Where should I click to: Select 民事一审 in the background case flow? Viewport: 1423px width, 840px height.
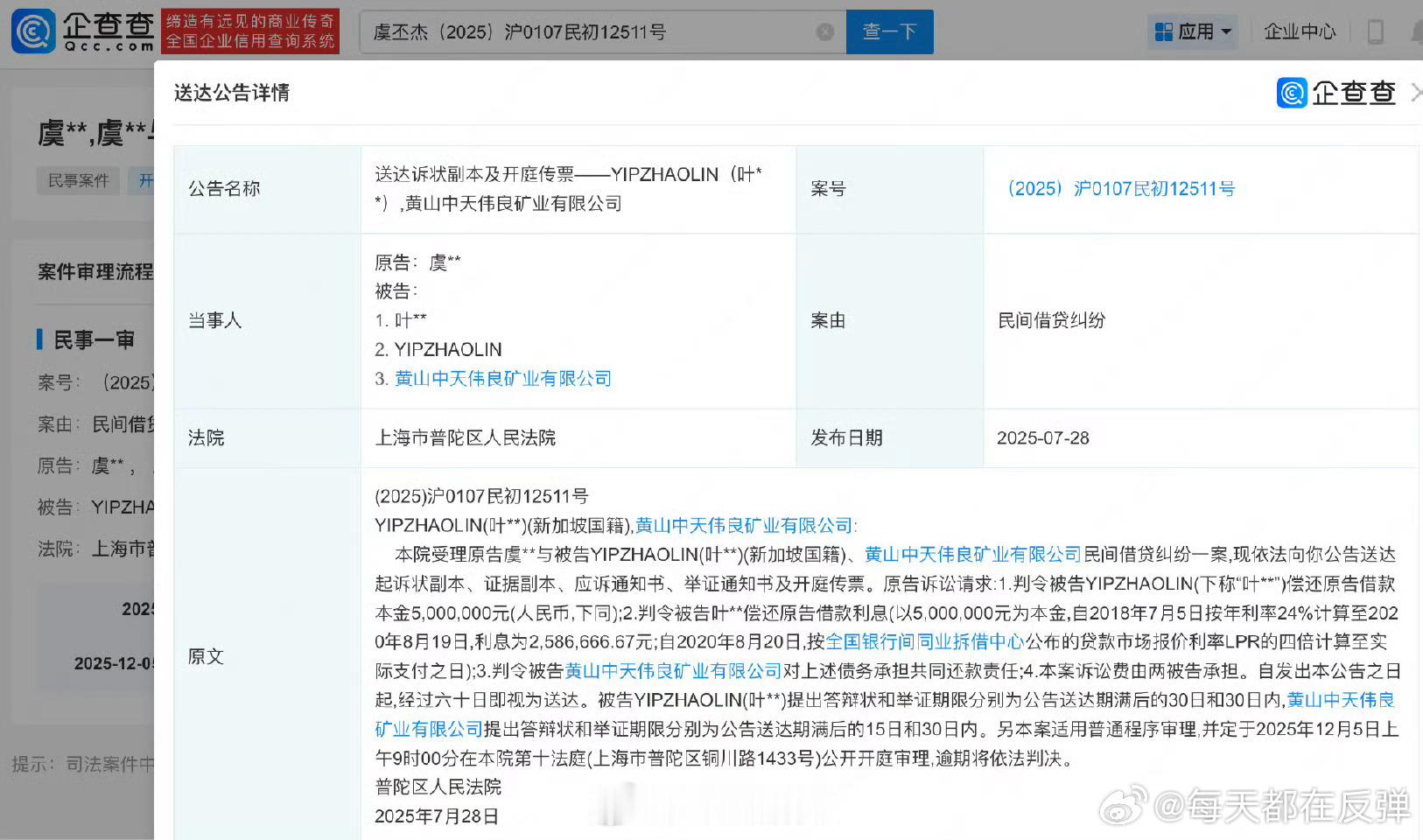[x=94, y=339]
